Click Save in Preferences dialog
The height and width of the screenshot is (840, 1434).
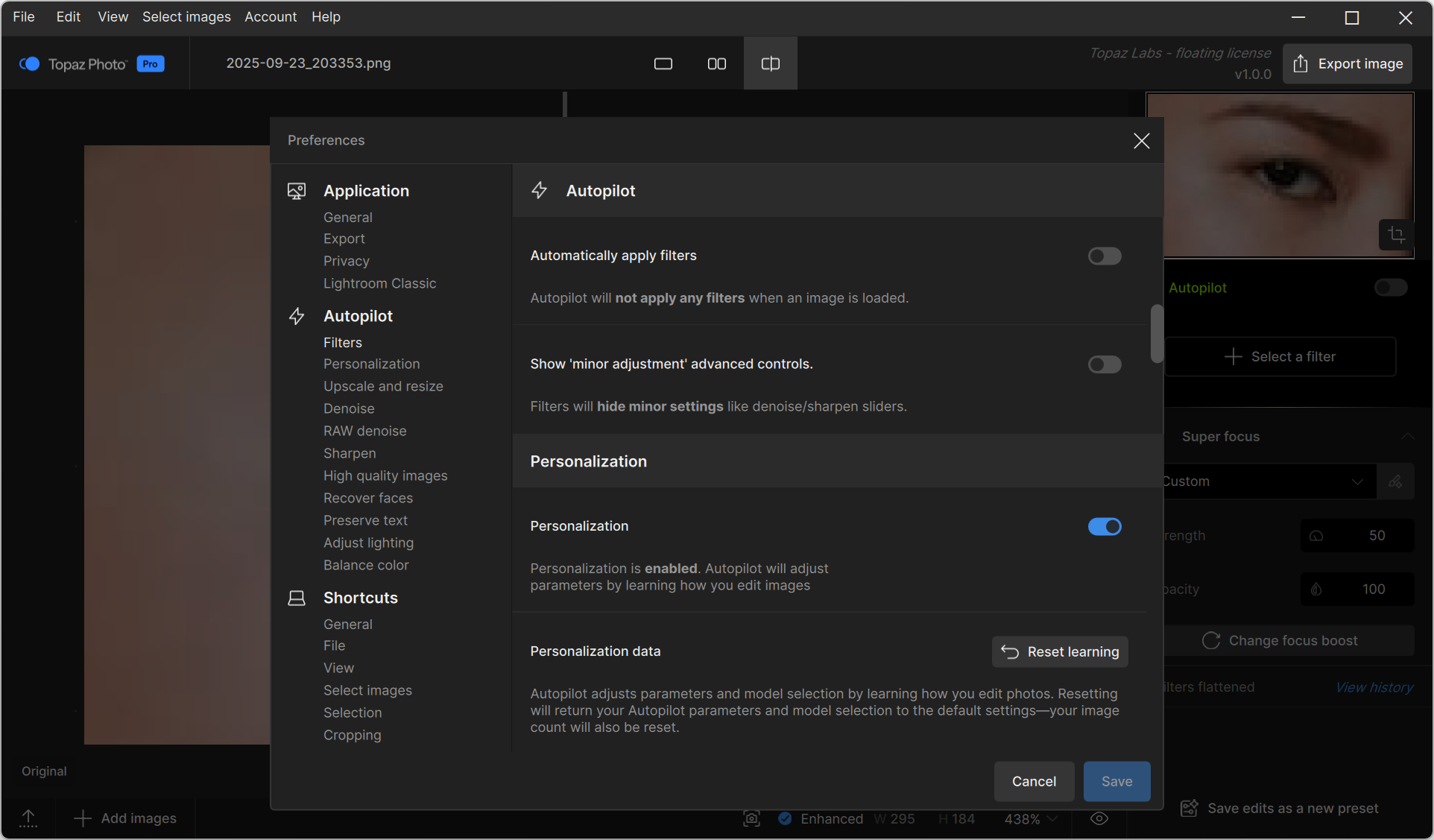tap(1116, 781)
